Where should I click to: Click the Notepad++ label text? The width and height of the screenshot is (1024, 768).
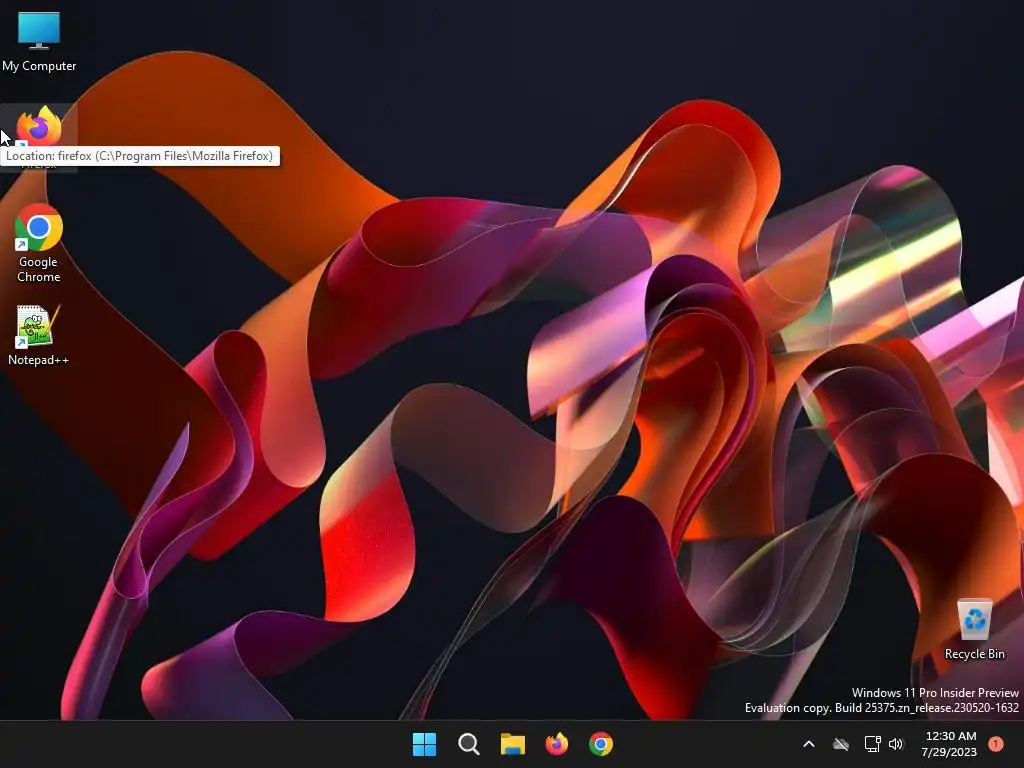tap(39, 360)
